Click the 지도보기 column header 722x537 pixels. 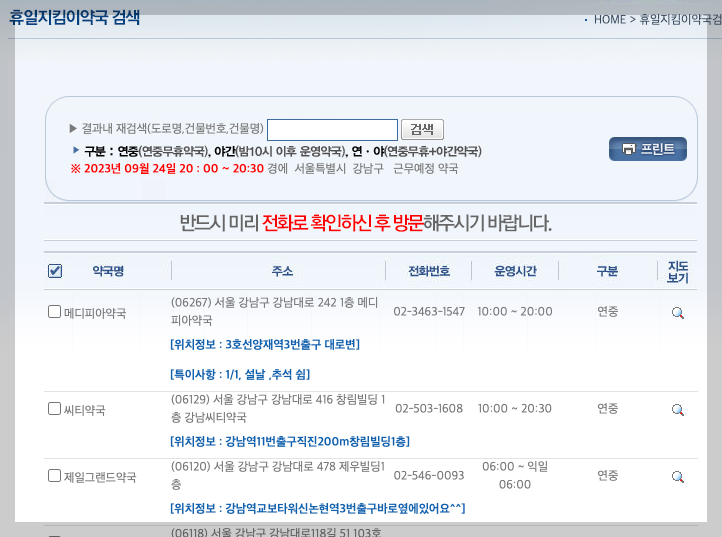coord(678,272)
